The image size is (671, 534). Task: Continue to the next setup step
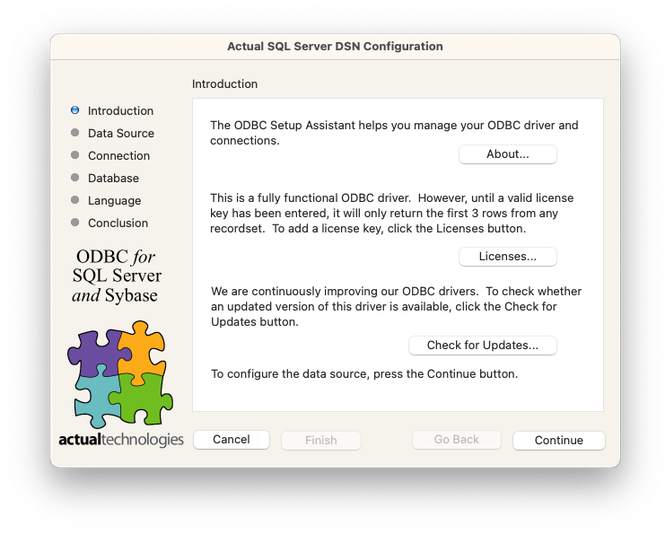pyautogui.click(x=558, y=440)
